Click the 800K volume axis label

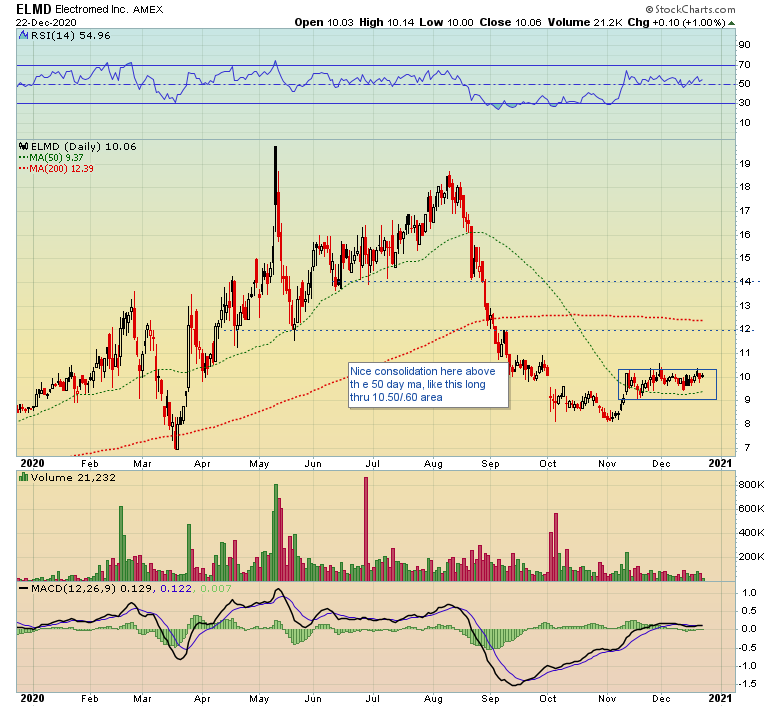(x=752, y=485)
